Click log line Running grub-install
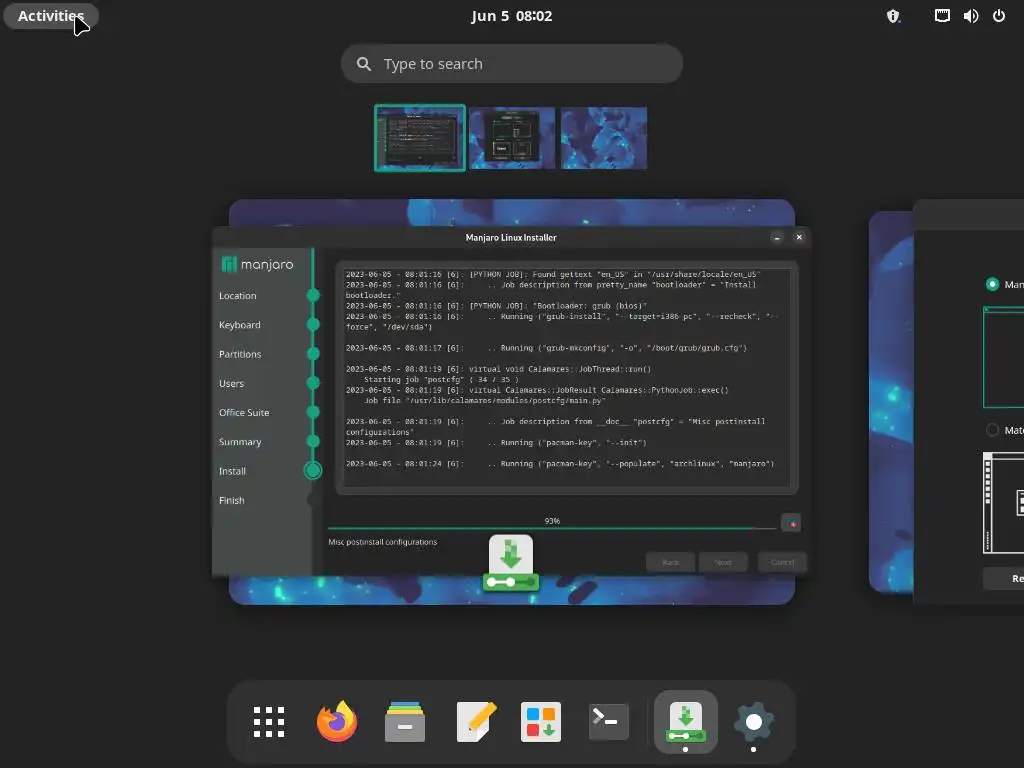This screenshot has width=1024, height=768. [x=562, y=321]
